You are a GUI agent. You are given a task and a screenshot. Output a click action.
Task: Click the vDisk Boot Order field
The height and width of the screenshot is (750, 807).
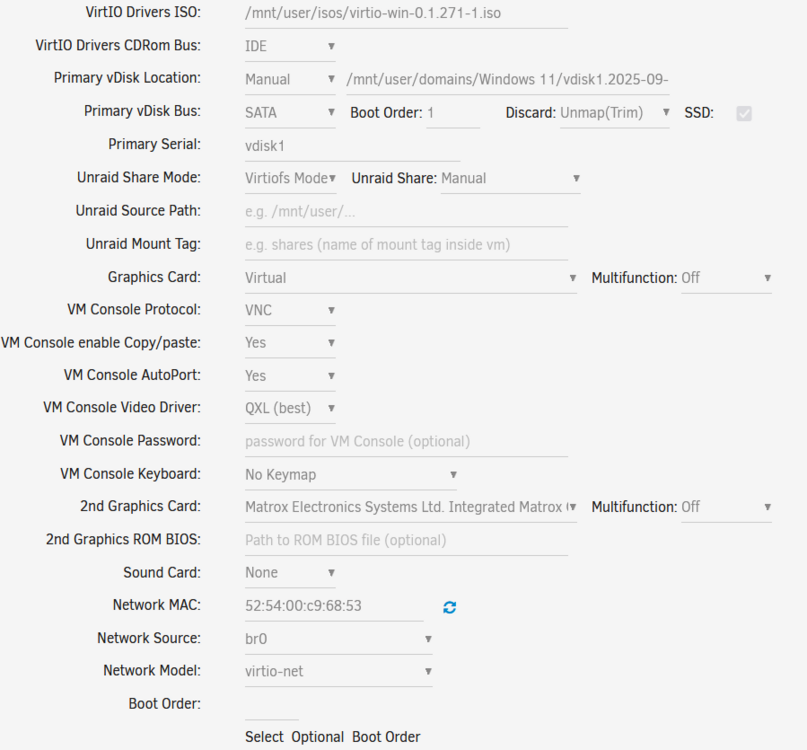[453, 113]
